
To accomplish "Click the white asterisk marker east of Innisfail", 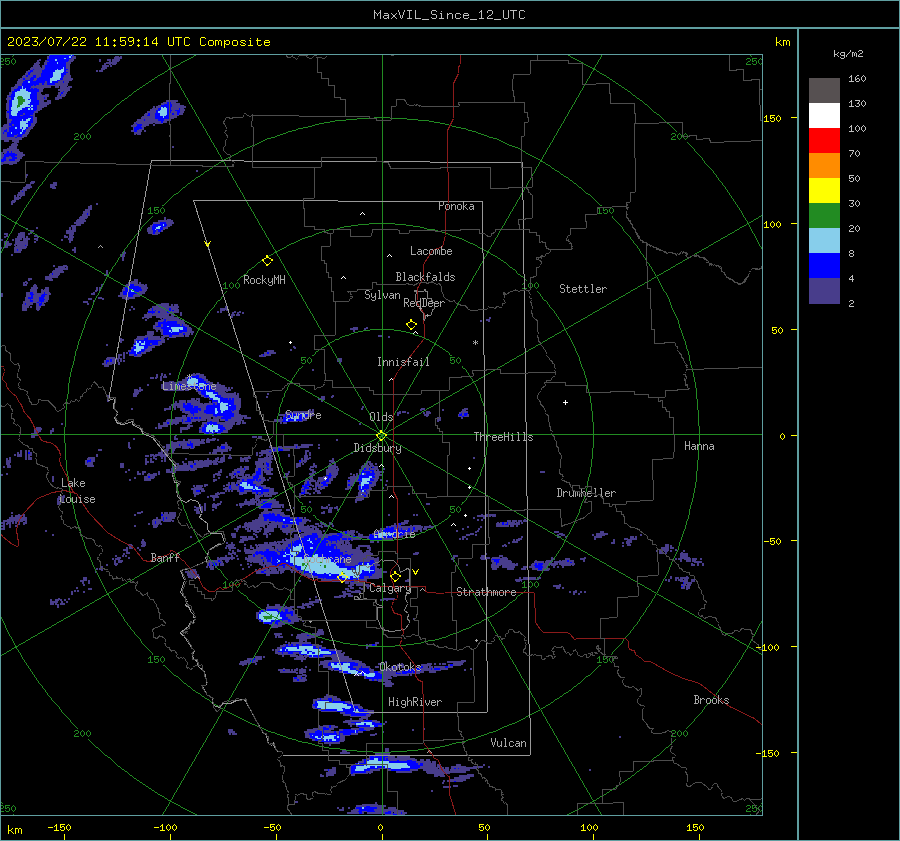I will click(475, 343).
